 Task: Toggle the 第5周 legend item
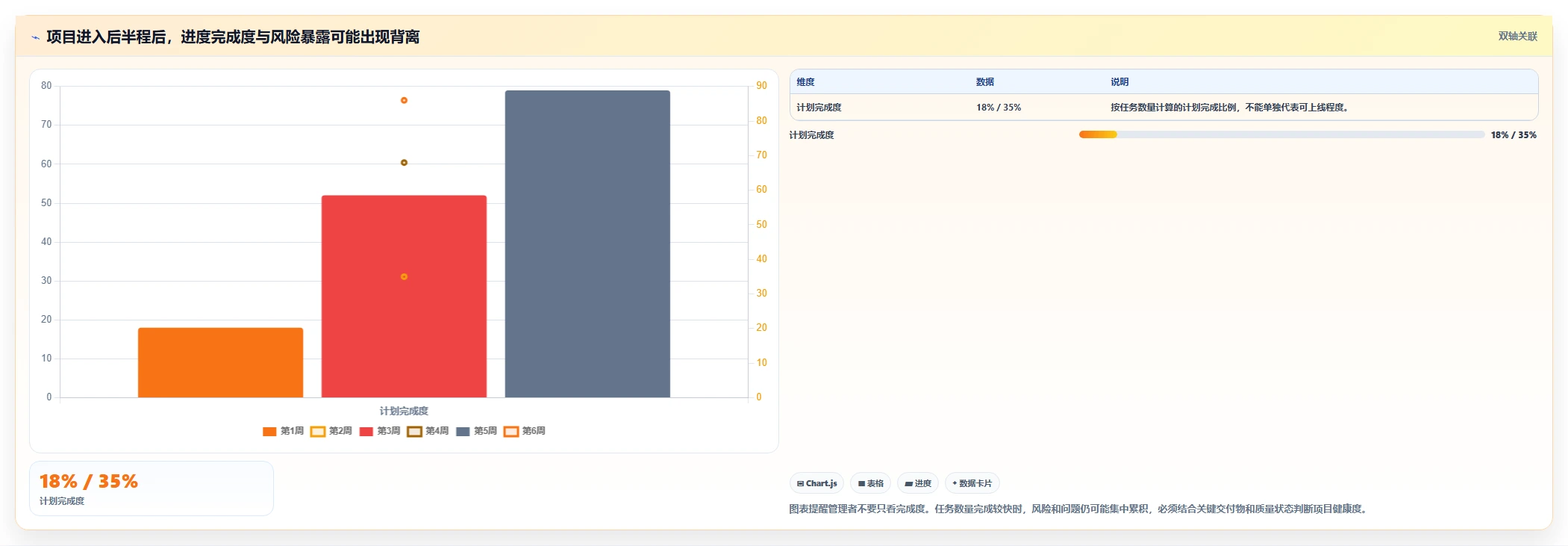point(476,431)
